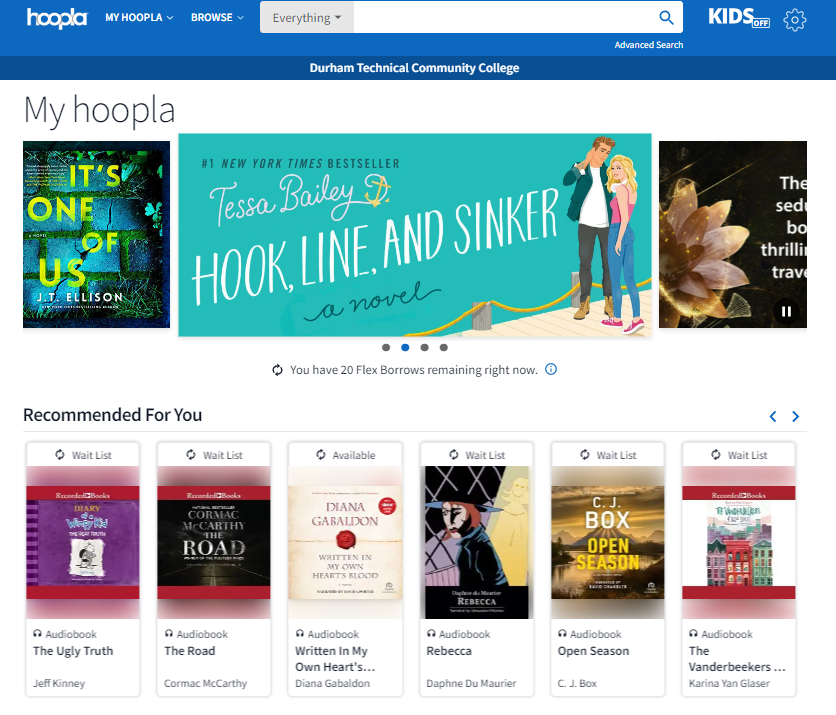
Task: Open Rebecca title link
Action: pyautogui.click(x=449, y=651)
